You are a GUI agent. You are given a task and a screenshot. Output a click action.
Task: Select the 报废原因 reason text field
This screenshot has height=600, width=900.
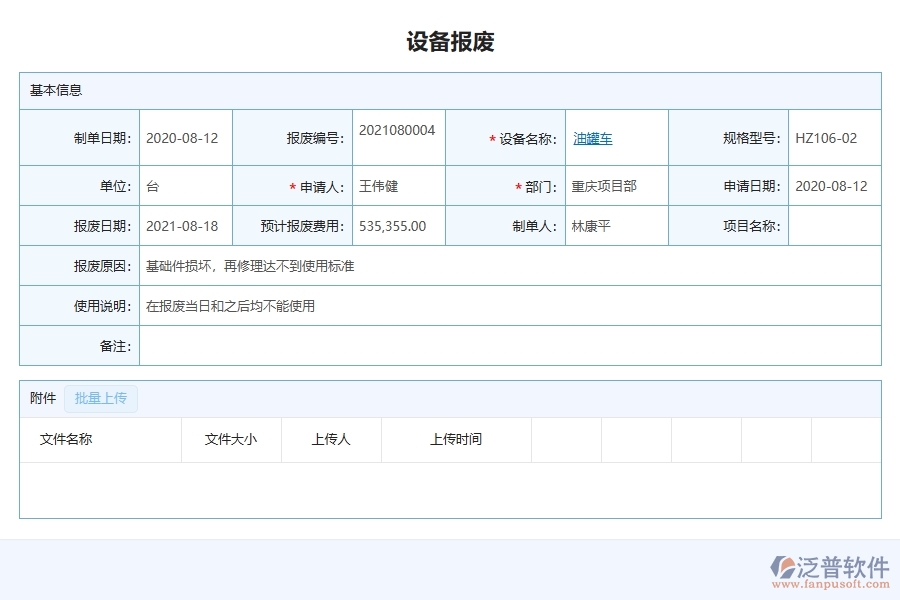click(x=250, y=265)
